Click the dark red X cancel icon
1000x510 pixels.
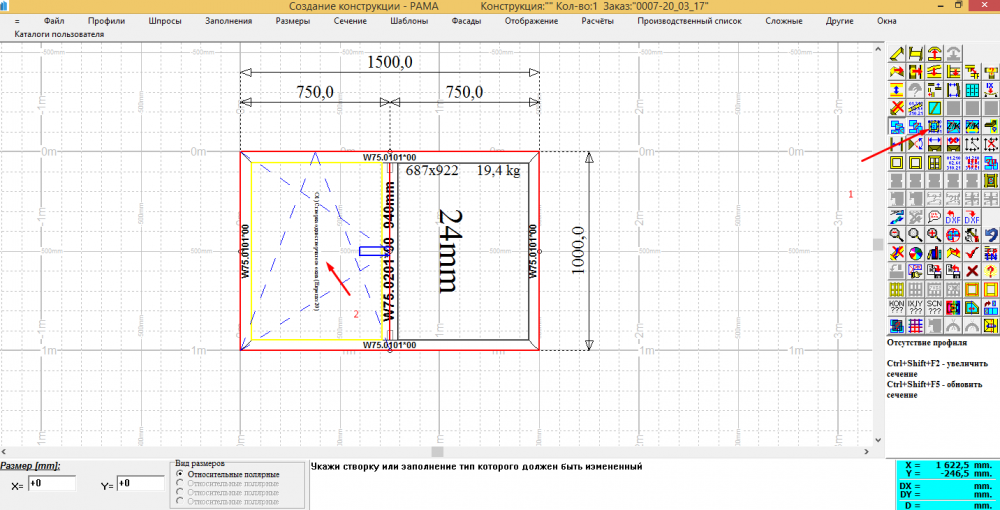pos(972,271)
